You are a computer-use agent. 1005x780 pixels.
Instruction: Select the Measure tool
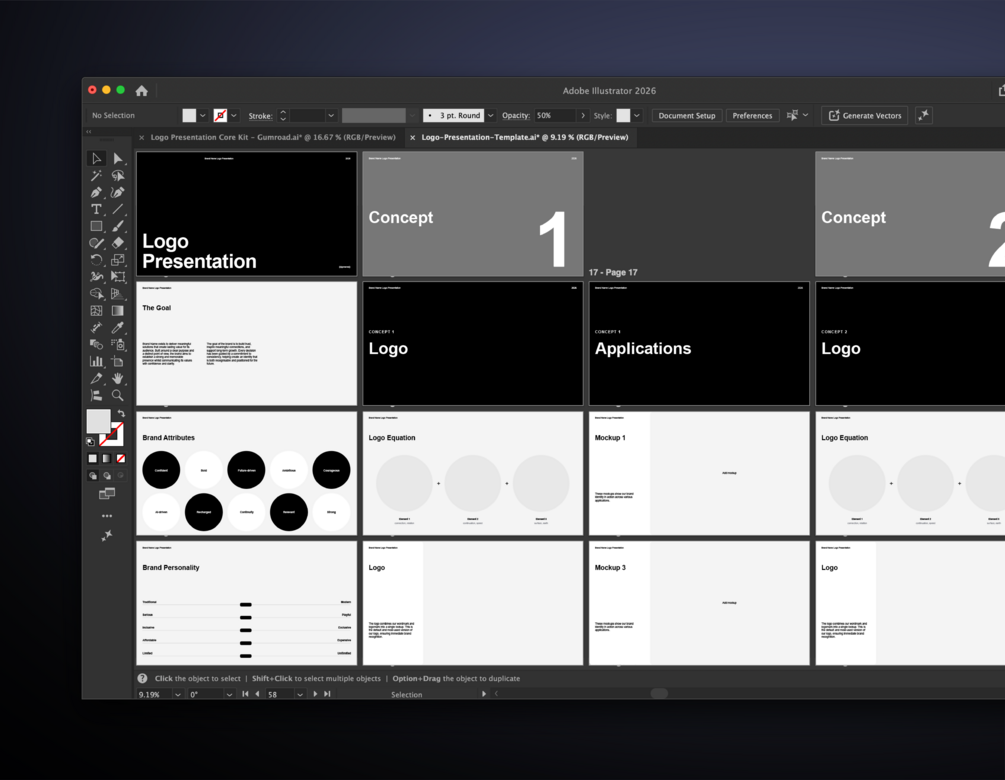96,328
